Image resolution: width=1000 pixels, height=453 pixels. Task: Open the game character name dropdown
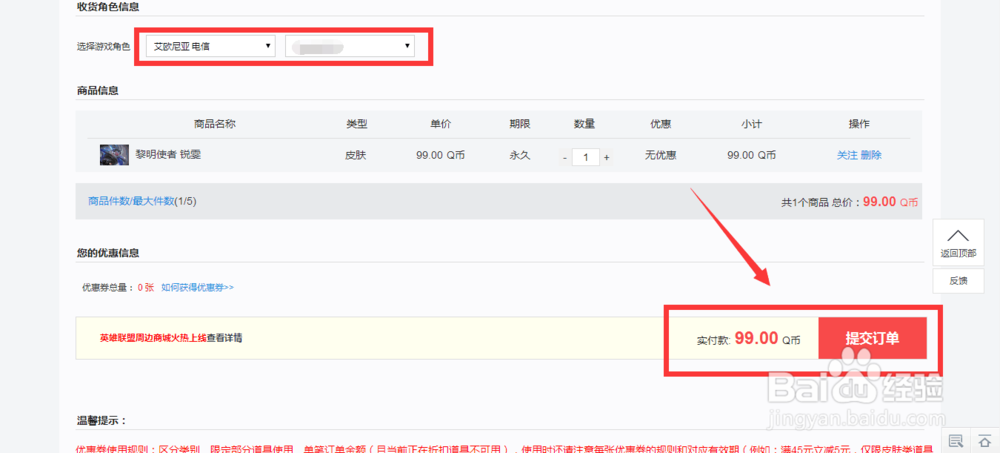350,46
